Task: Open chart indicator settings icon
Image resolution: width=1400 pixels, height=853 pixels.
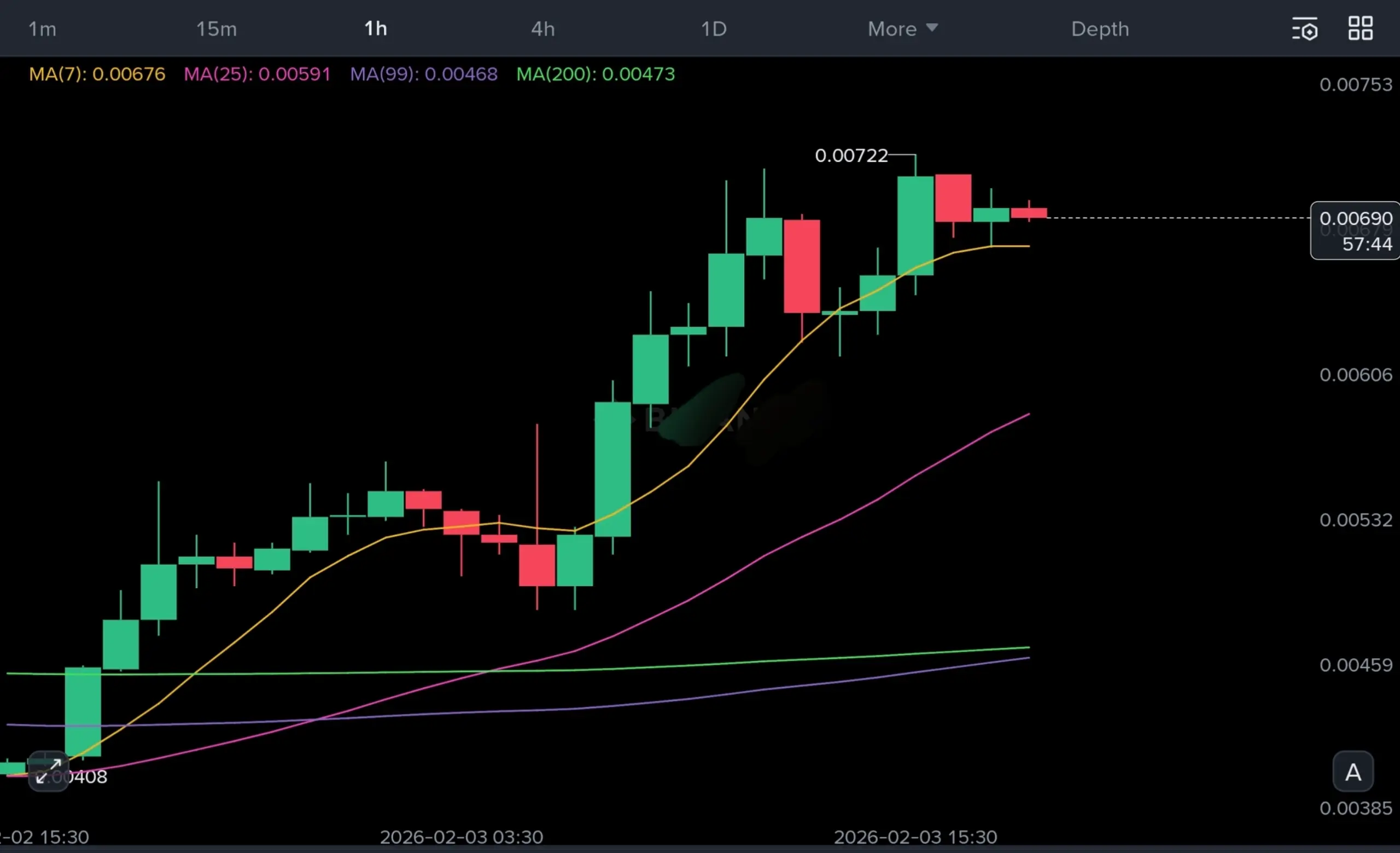Action: tap(1304, 29)
